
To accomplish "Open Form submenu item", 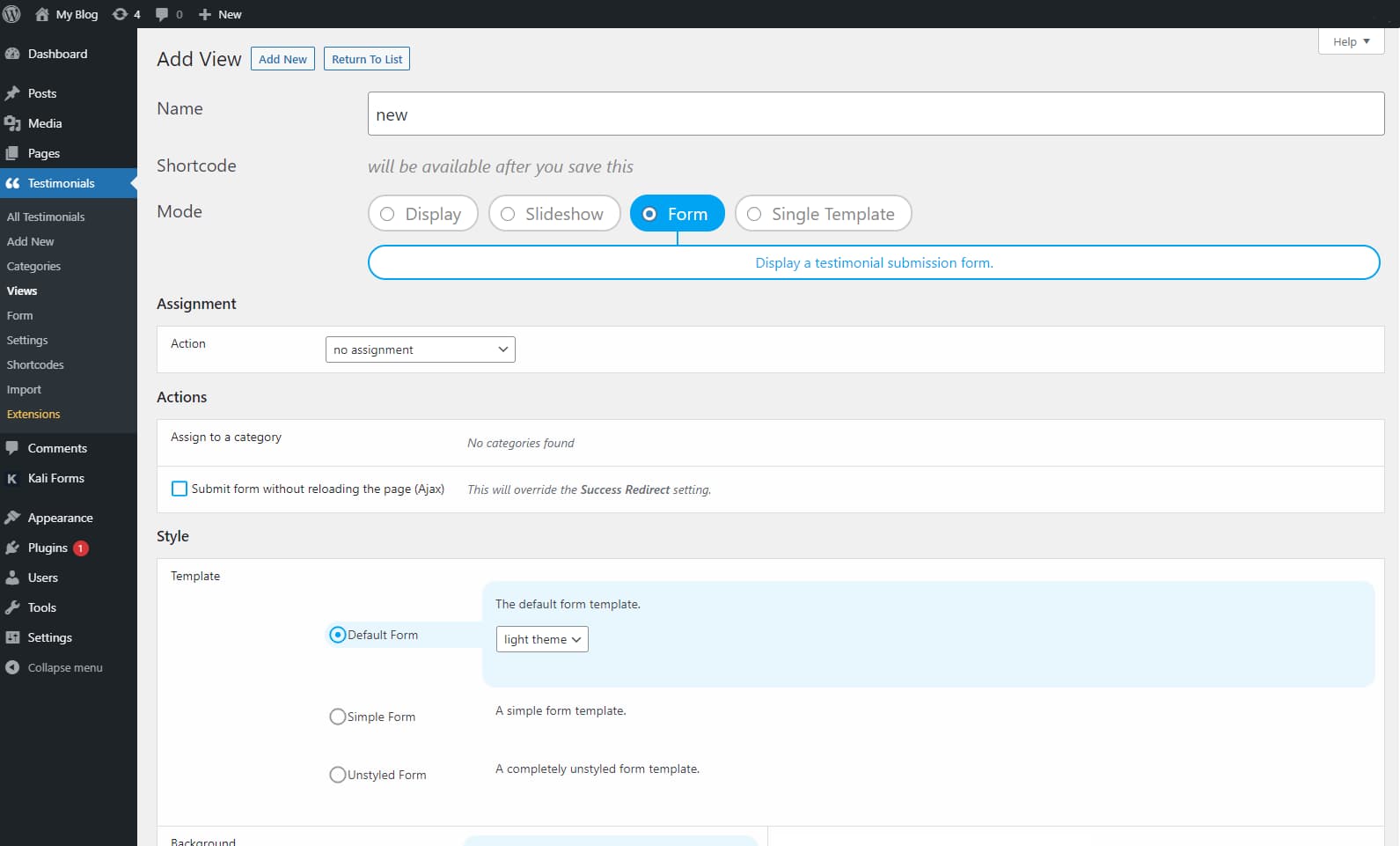I will [19, 315].
